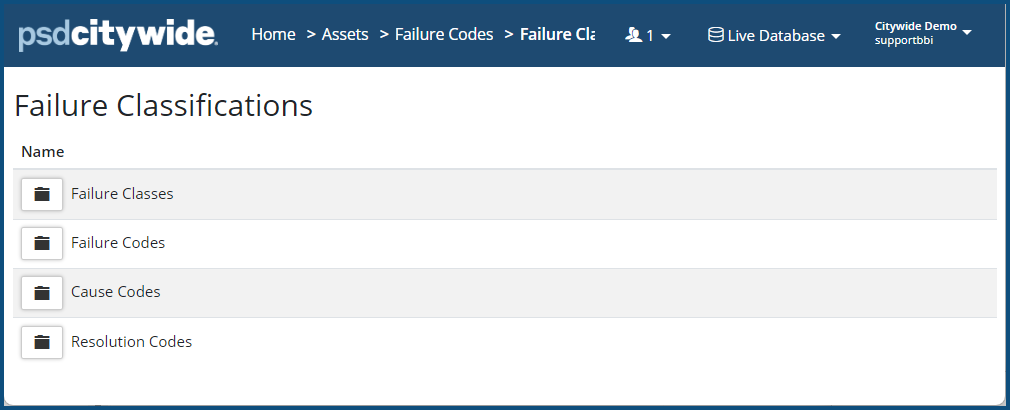
Task: Select the Resolution Codes row text
Action: pos(131,342)
